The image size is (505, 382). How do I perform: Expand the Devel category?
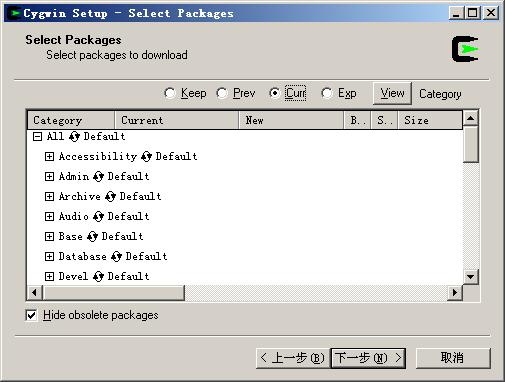[x=49, y=276]
